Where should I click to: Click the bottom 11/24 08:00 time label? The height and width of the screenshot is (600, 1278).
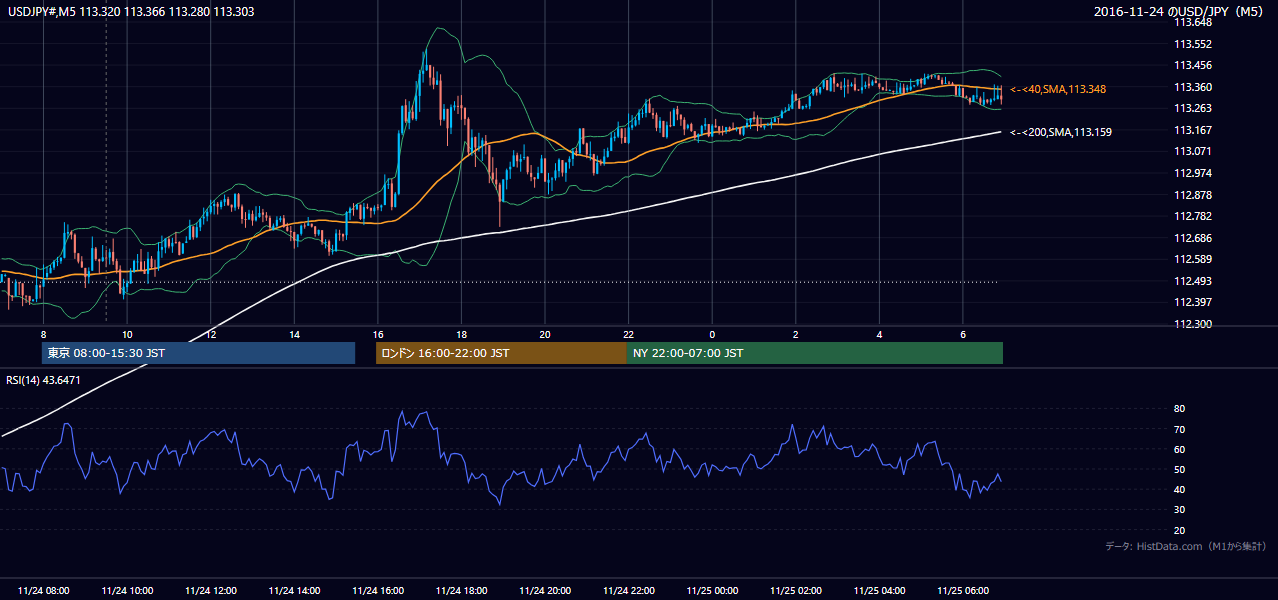click(x=44, y=591)
